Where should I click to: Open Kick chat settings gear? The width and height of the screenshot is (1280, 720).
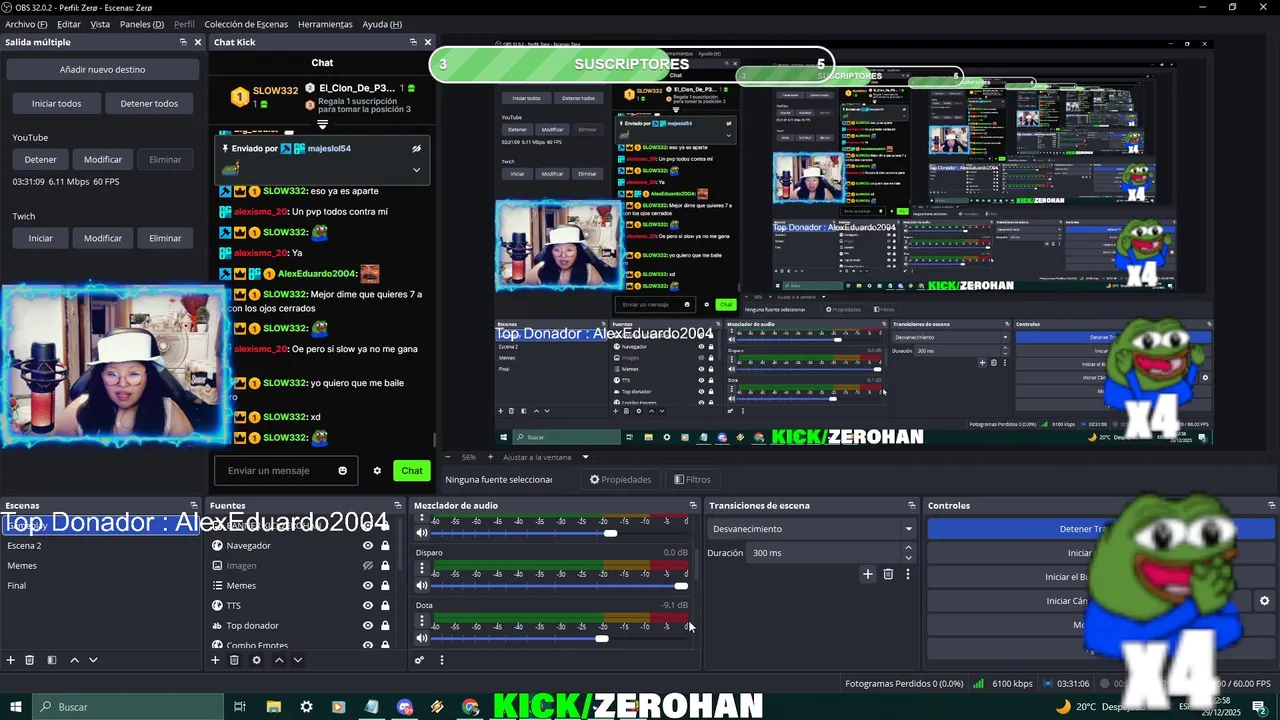[377, 471]
